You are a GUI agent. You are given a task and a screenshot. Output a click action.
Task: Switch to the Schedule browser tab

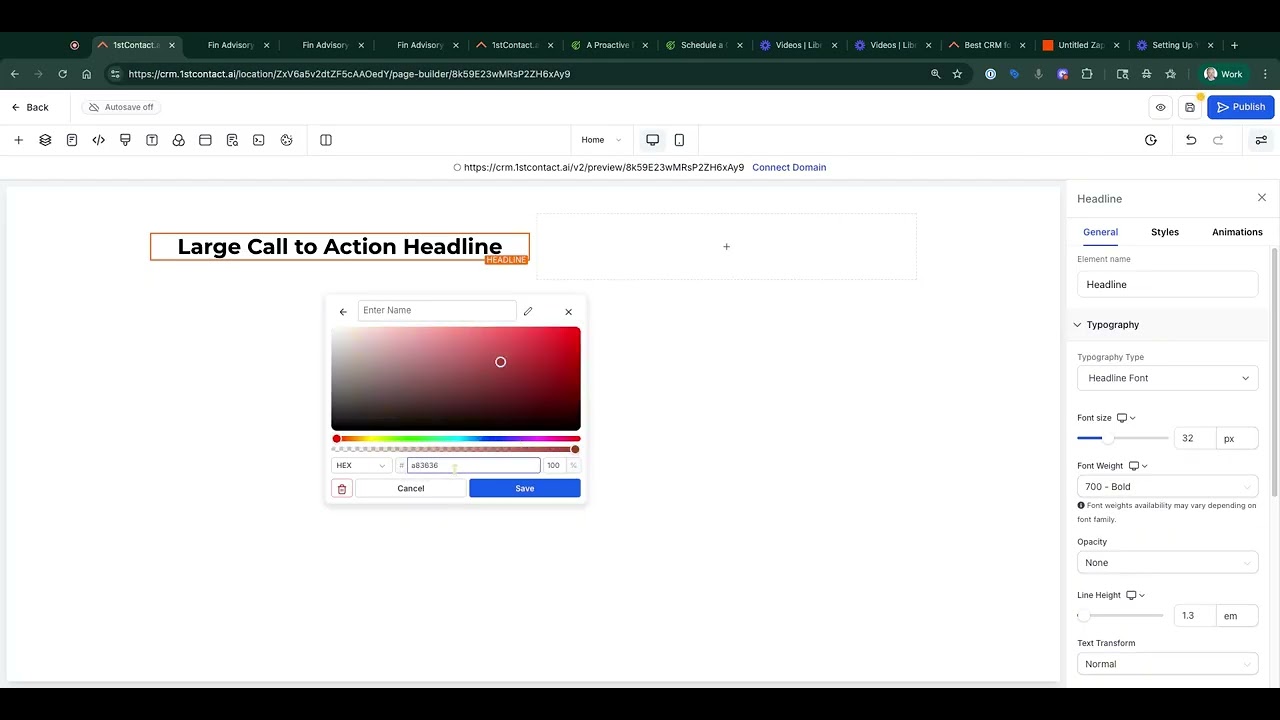(702, 45)
